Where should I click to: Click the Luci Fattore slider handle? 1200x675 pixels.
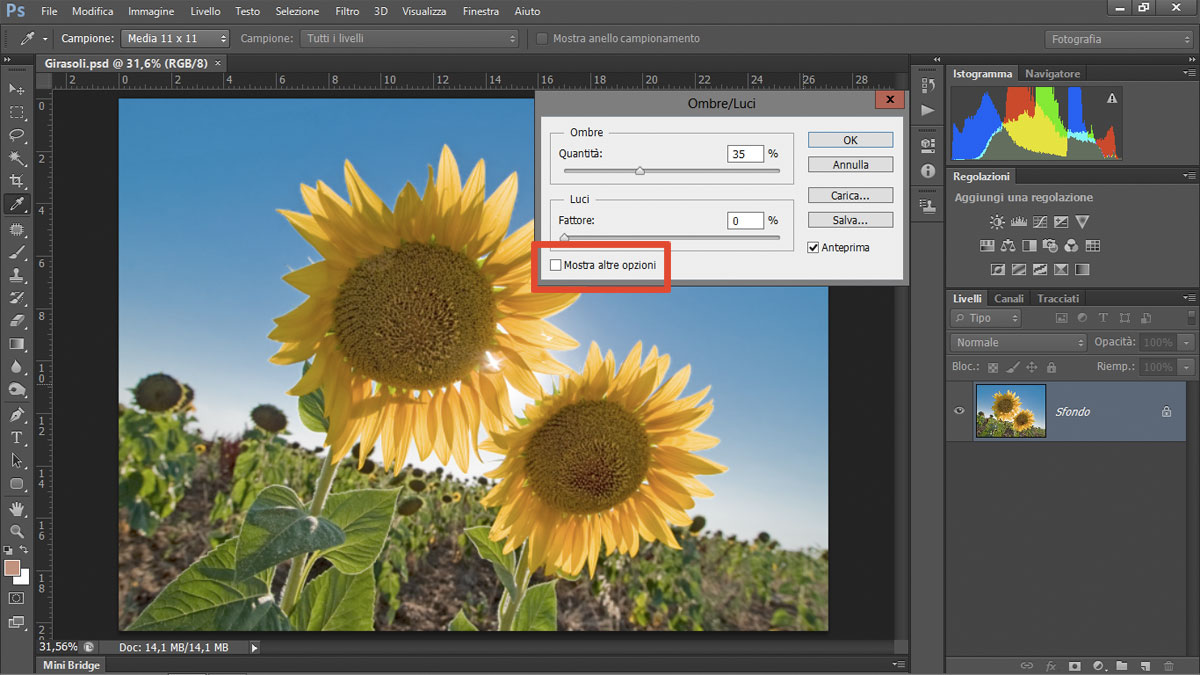[x=564, y=238]
